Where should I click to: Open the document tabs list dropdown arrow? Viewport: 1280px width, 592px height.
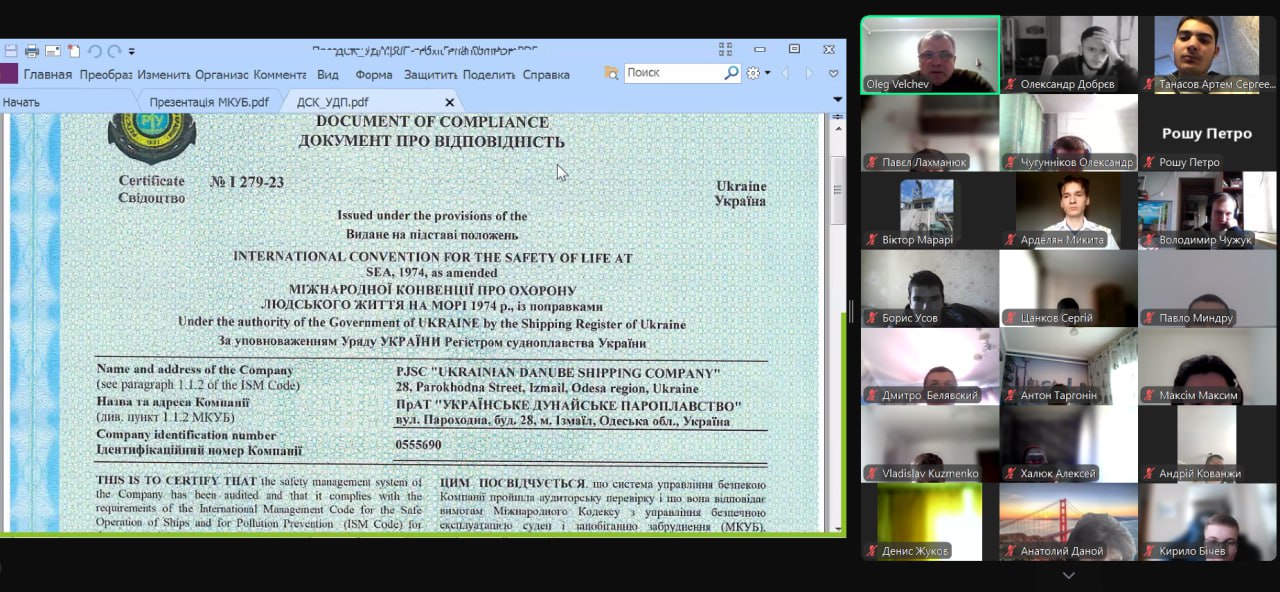[x=837, y=101]
